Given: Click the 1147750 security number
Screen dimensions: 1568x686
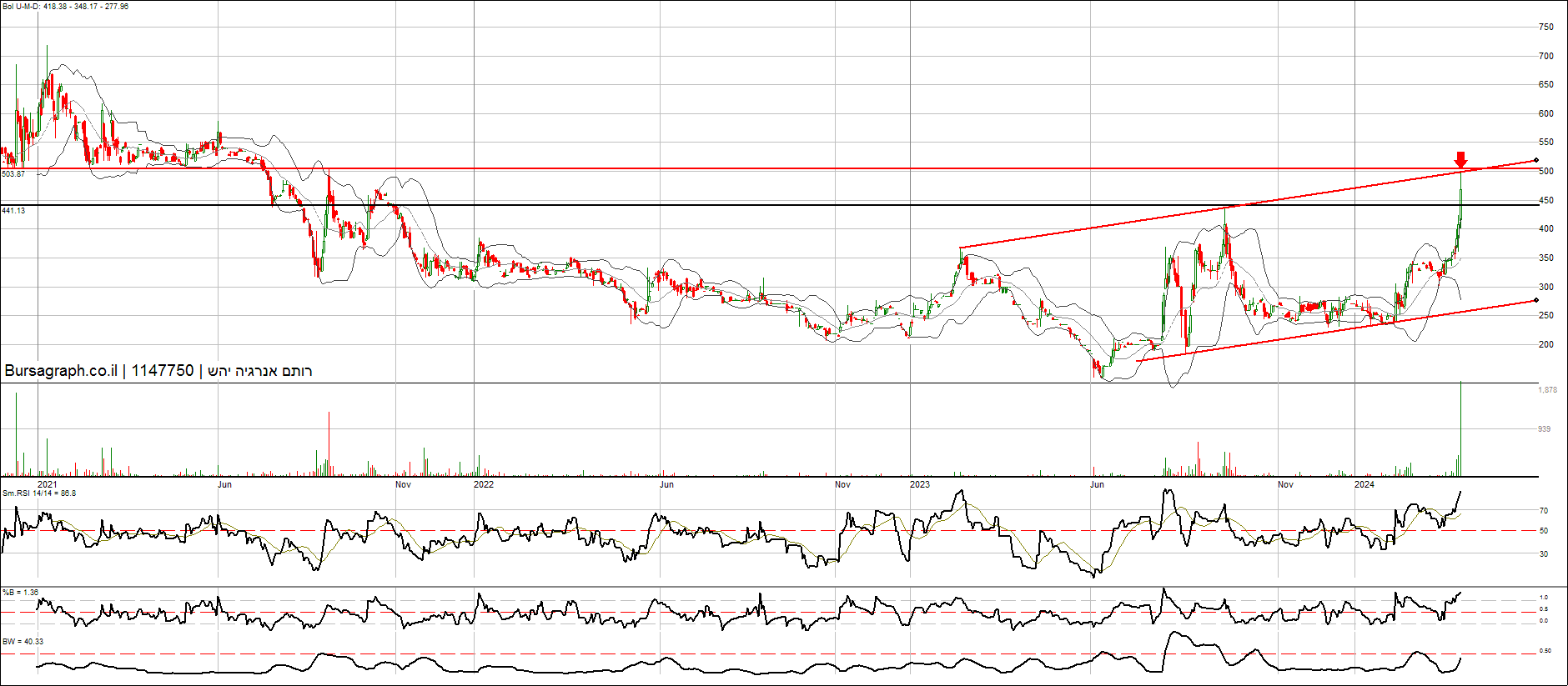Looking at the screenshot, I should point(163,371).
